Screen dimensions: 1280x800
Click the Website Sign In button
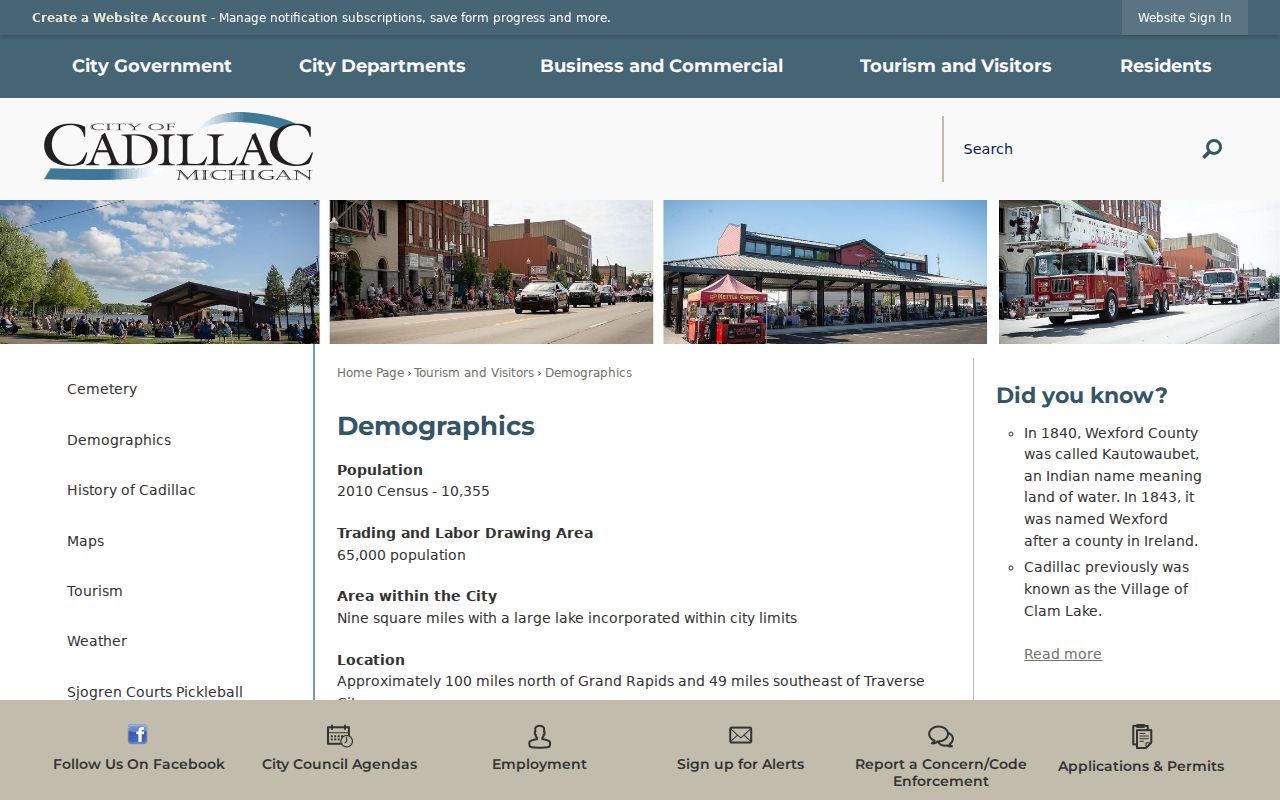click(1185, 18)
